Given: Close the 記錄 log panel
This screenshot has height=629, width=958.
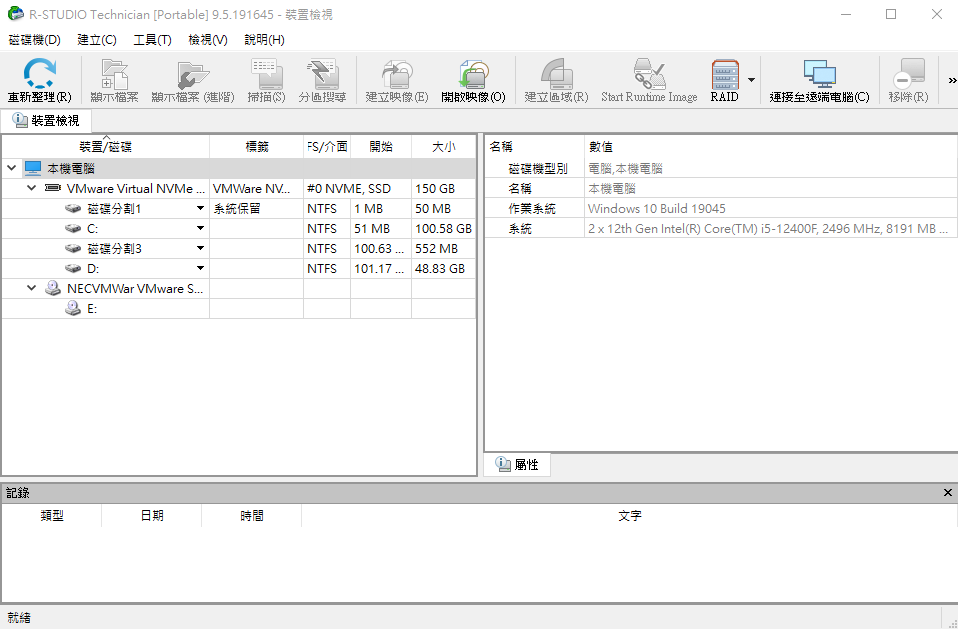Looking at the screenshot, I should click(948, 492).
